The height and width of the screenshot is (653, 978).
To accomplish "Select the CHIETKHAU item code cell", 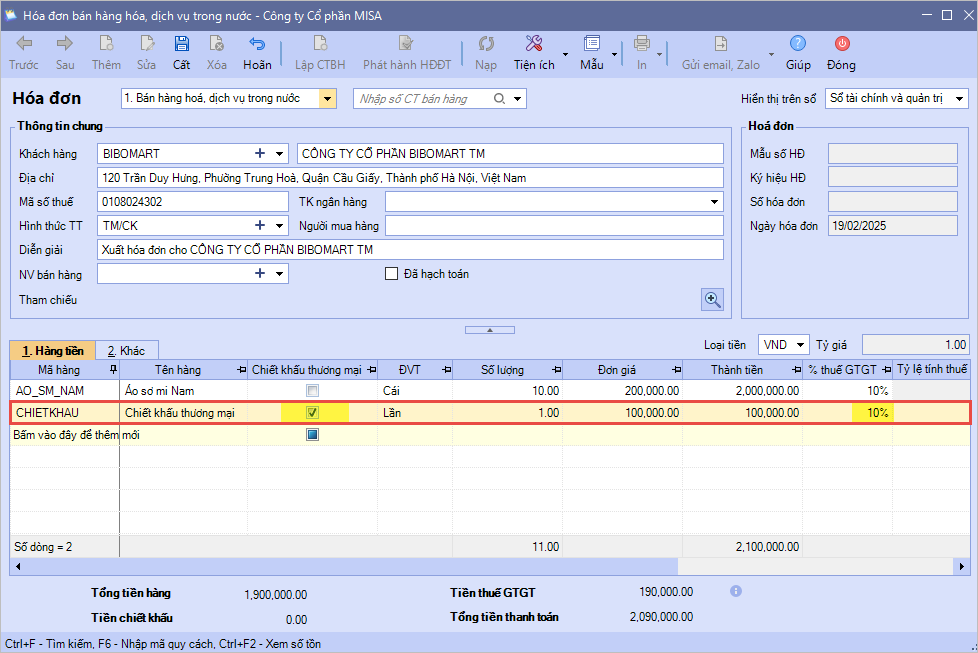I will pos(65,413).
